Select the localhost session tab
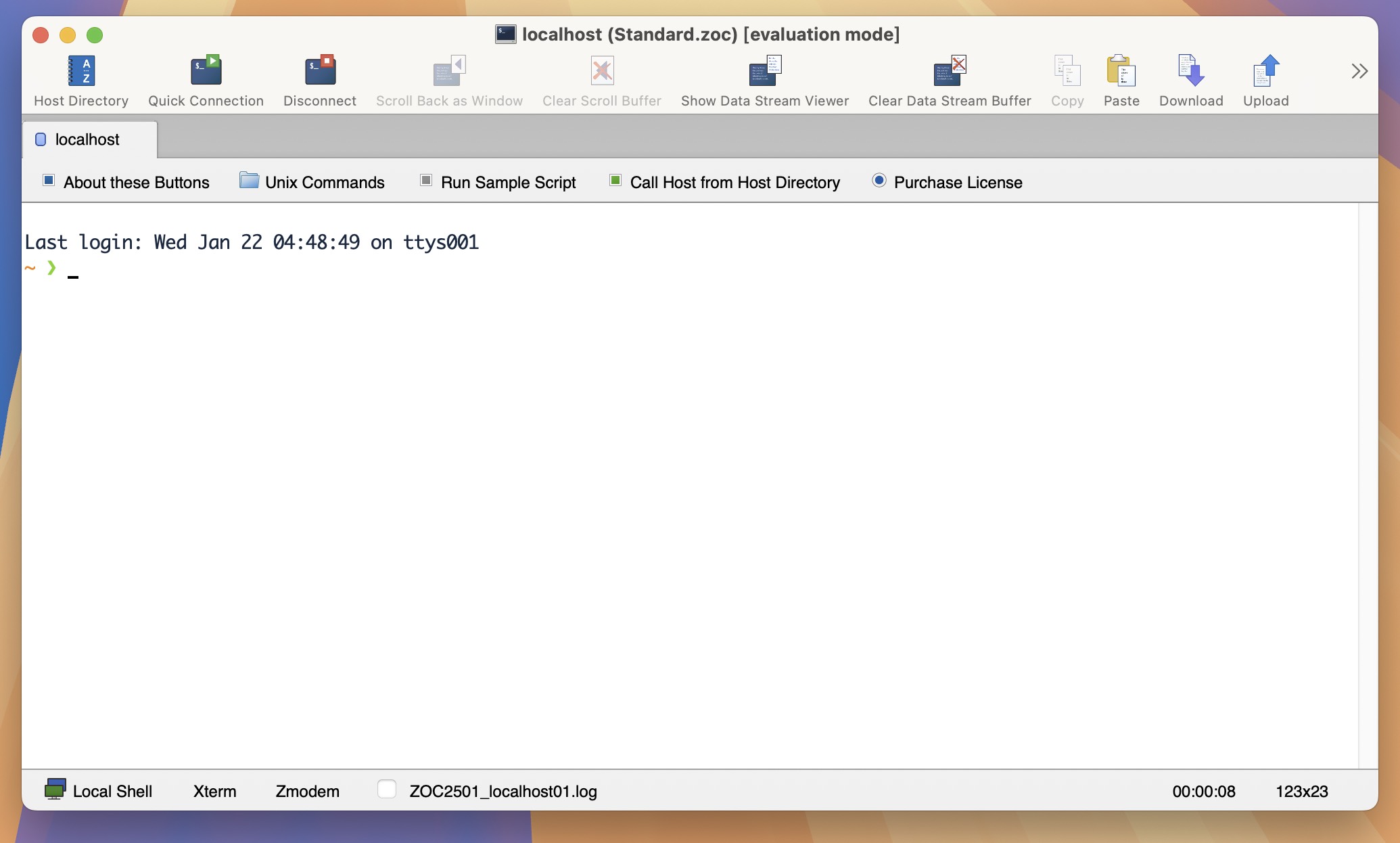This screenshot has height=843, width=1400. pyautogui.click(x=87, y=139)
